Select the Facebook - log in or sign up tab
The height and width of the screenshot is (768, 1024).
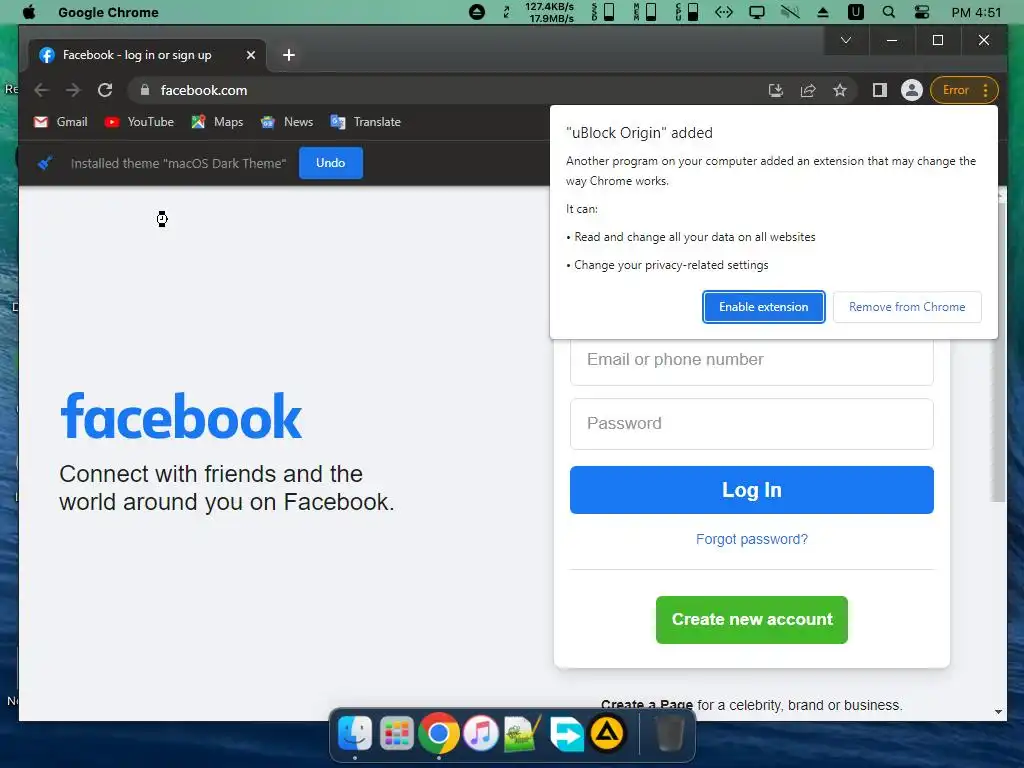pos(147,56)
